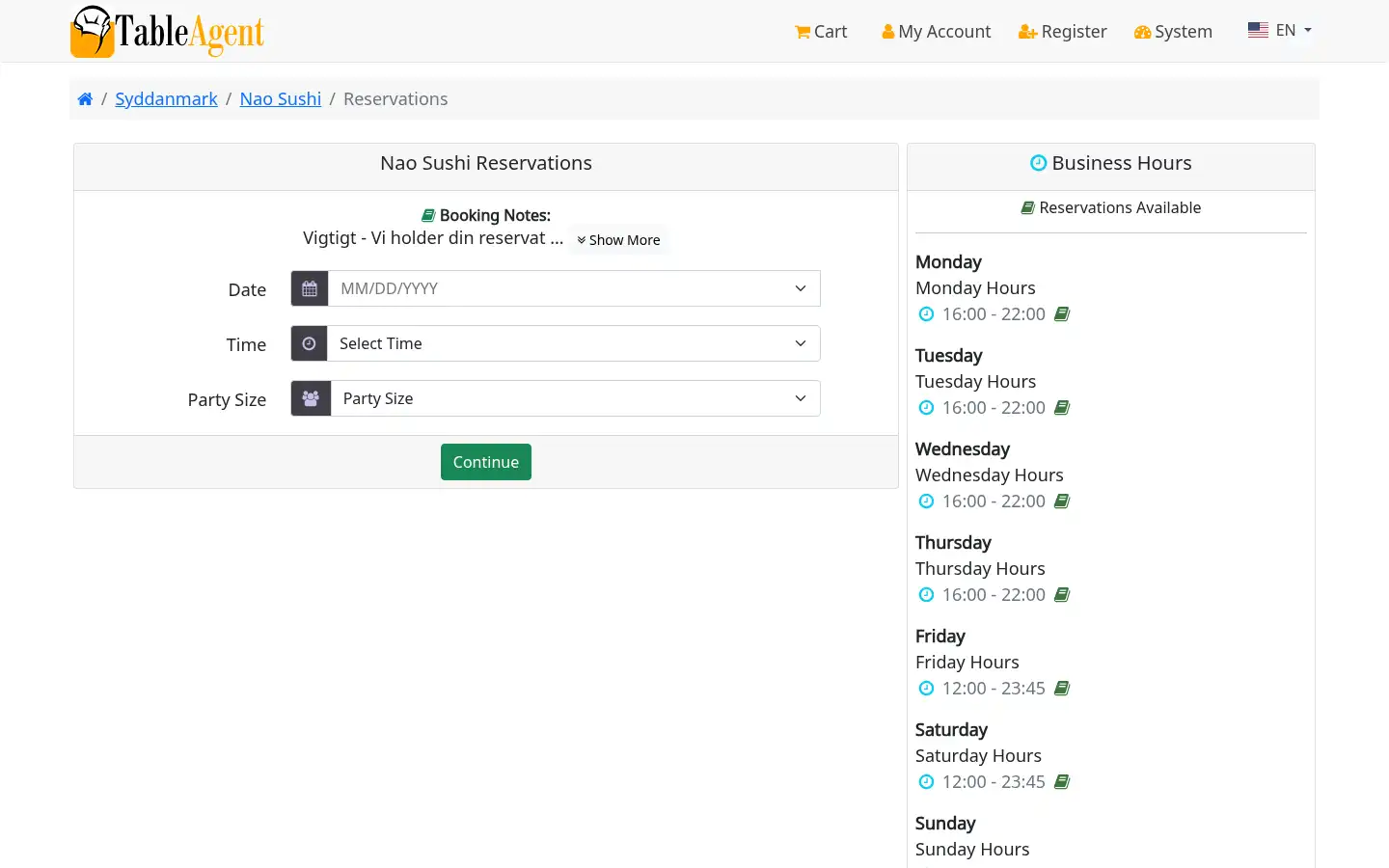Go to My Account
The image size is (1389, 868).
937,32
